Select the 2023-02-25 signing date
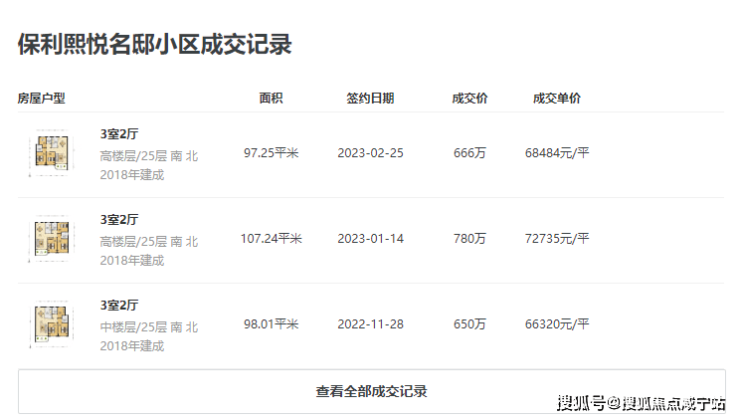Image resolution: width=740 pixels, height=420 pixels. point(370,153)
